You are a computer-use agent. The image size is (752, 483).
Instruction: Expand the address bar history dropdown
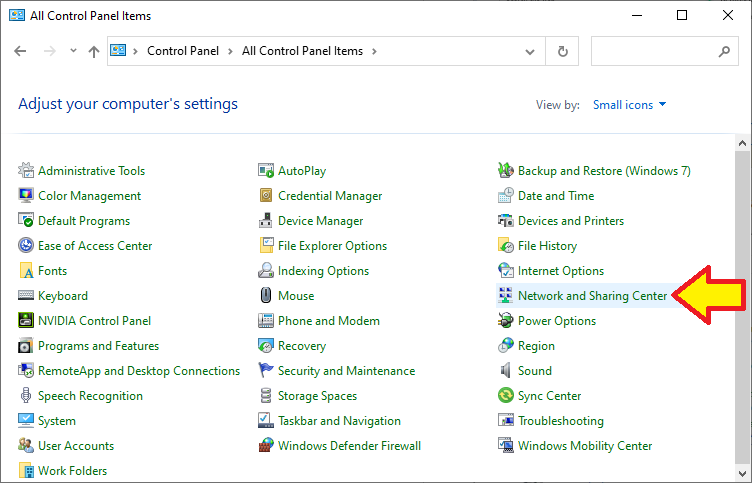coord(530,51)
